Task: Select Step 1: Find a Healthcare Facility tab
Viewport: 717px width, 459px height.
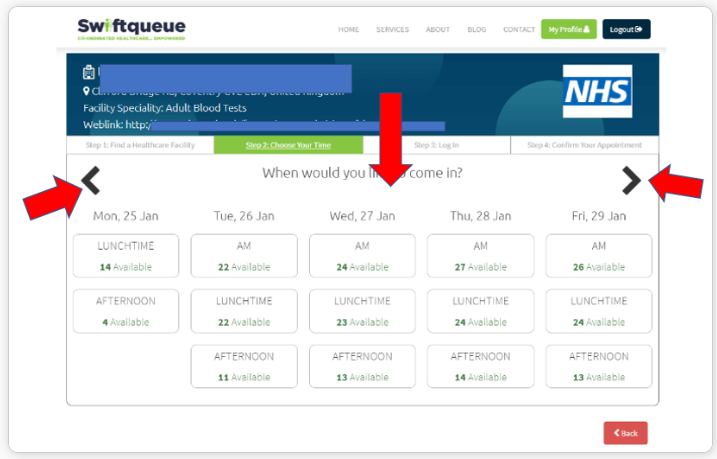Action: point(140,145)
